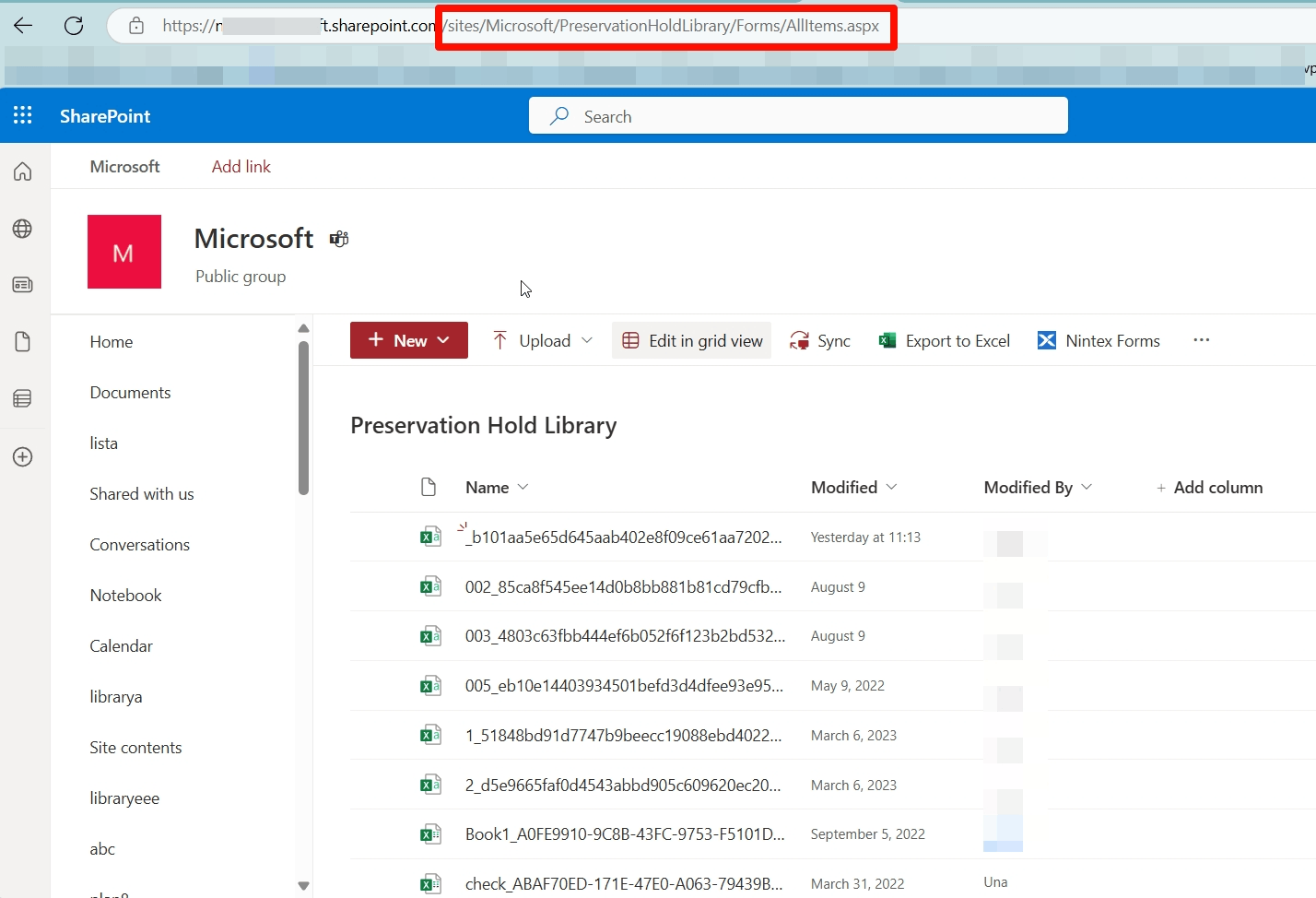Open lista in the site navigation
The image size is (1316, 898).
(x=104, y=443)
